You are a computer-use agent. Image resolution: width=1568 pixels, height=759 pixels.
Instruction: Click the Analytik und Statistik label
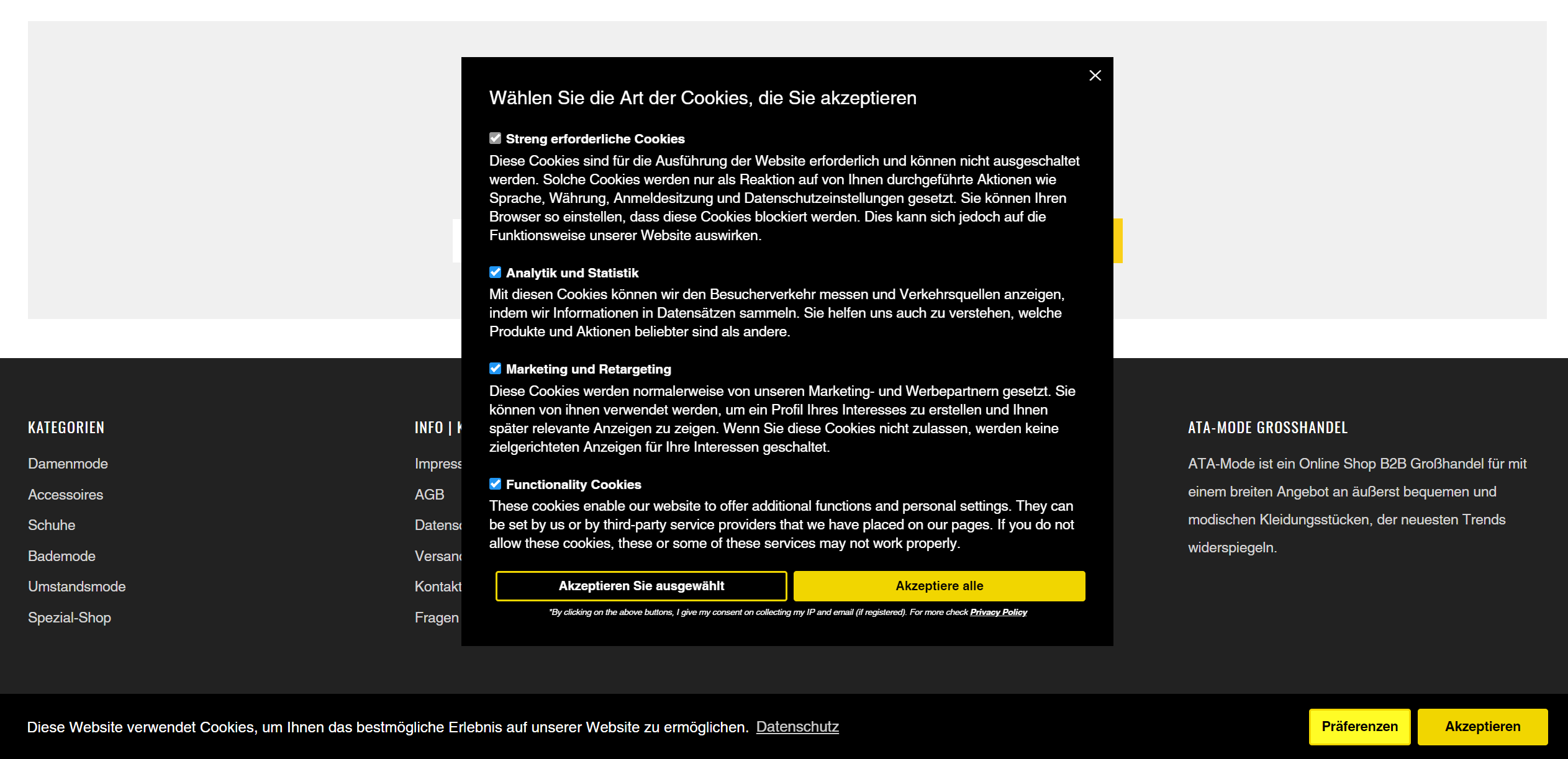pyautogui.click(x=572, y=273)
